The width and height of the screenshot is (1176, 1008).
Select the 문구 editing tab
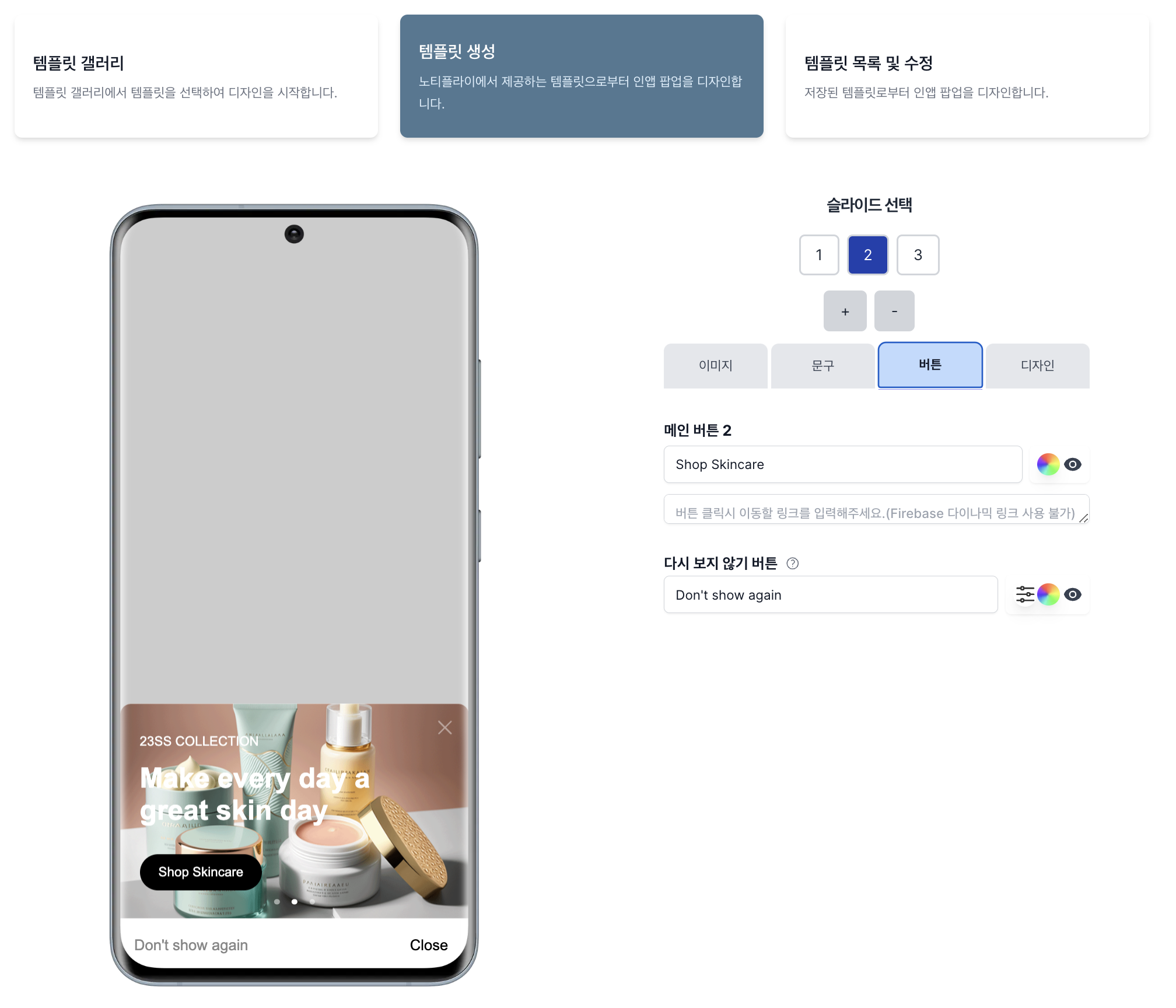pyautogui.click(x=823, y=365)
